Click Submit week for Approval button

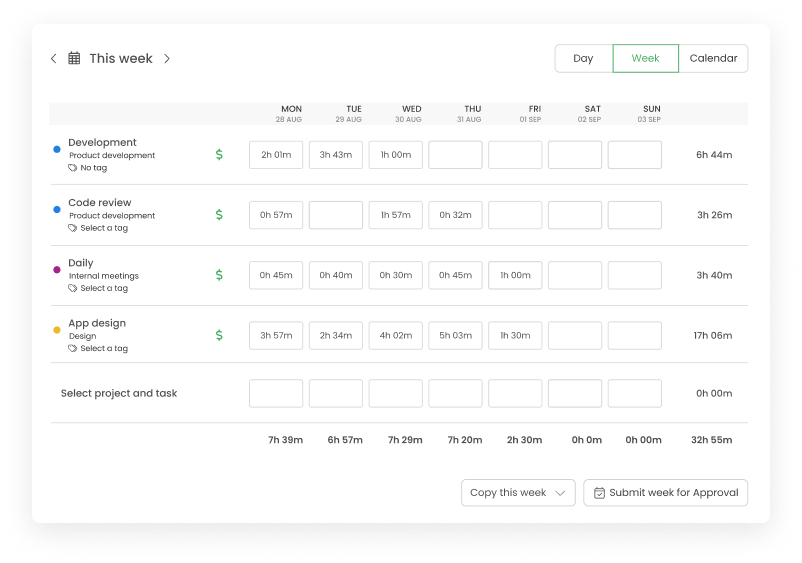(x=665, y=492)
